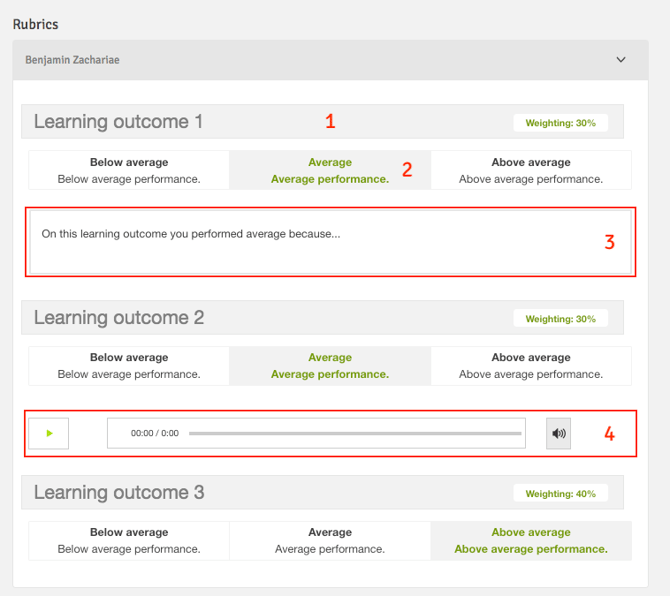Click the Weighting: 30% badge of outcome 2
Screen dimensions: 670x596
tap(560, 319)
